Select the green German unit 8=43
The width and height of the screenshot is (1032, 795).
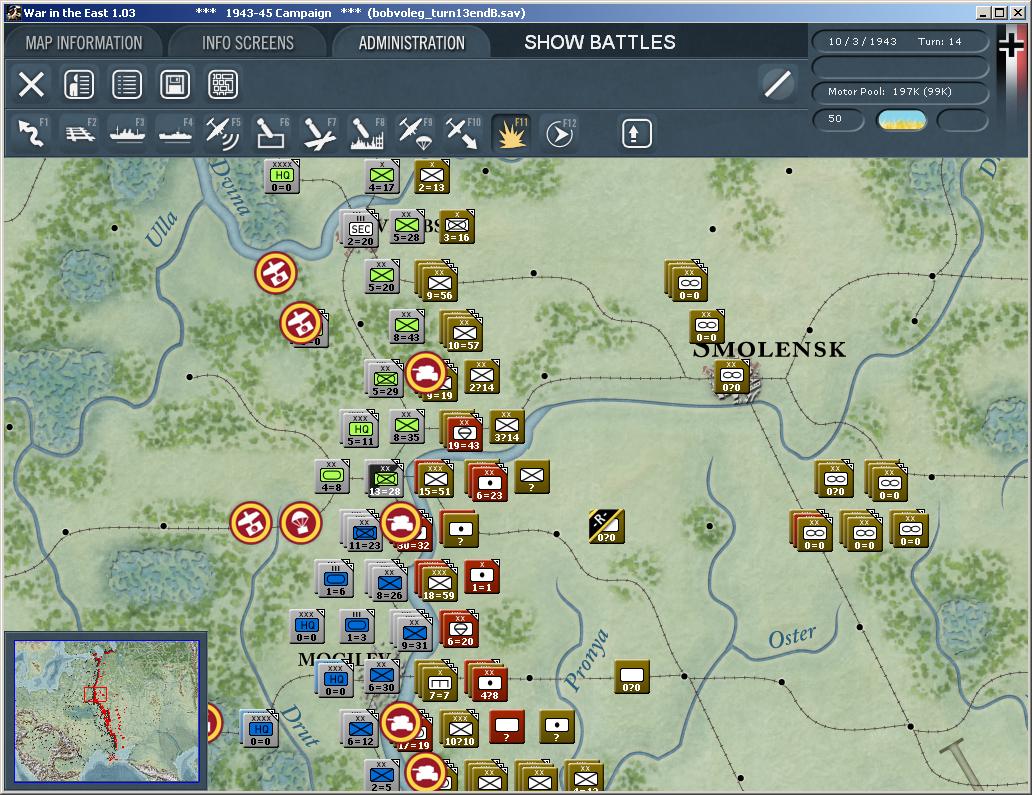click(407, 327)
